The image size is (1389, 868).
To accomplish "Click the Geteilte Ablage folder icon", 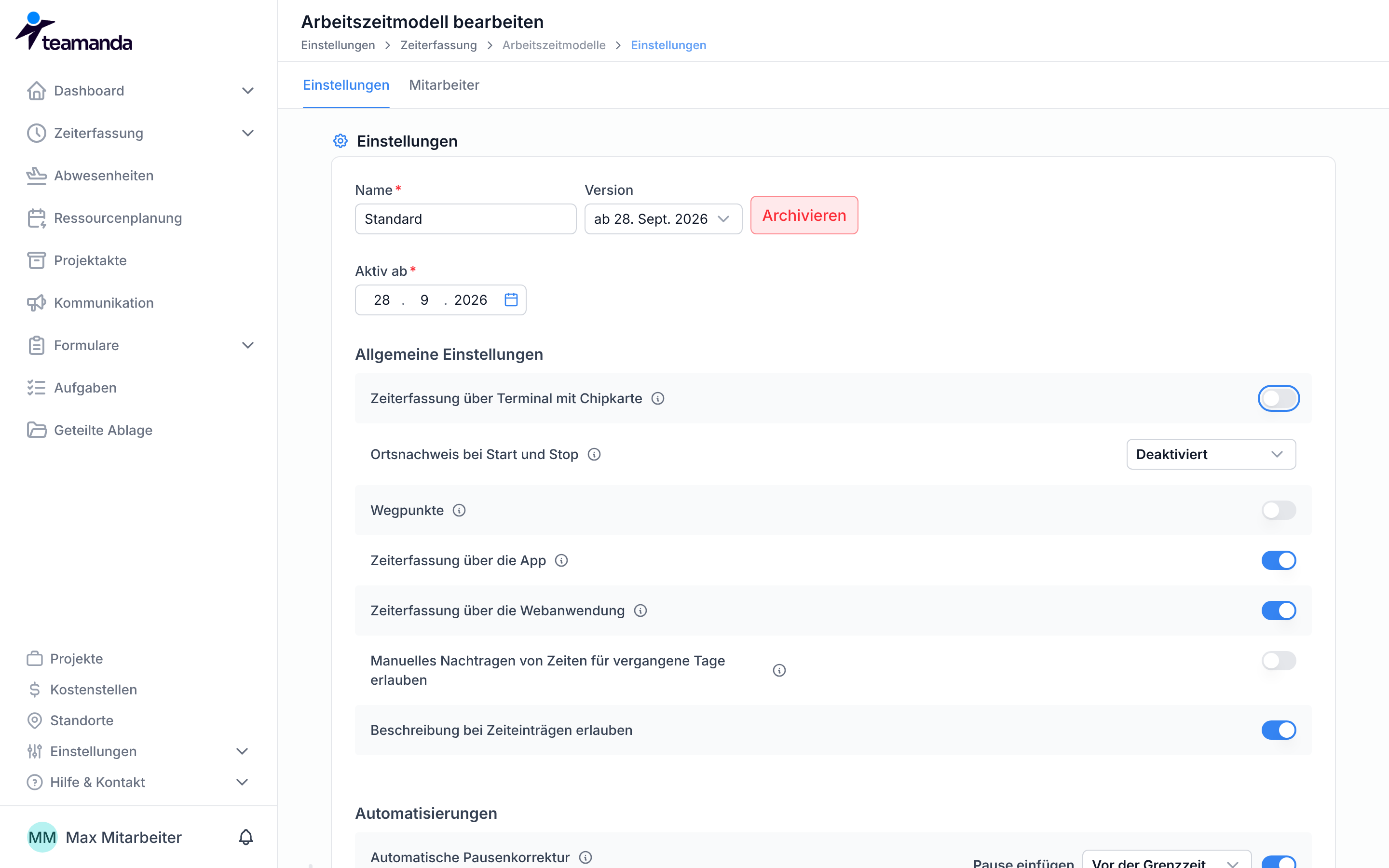I will pyautogui.click(x=36, y=431).
